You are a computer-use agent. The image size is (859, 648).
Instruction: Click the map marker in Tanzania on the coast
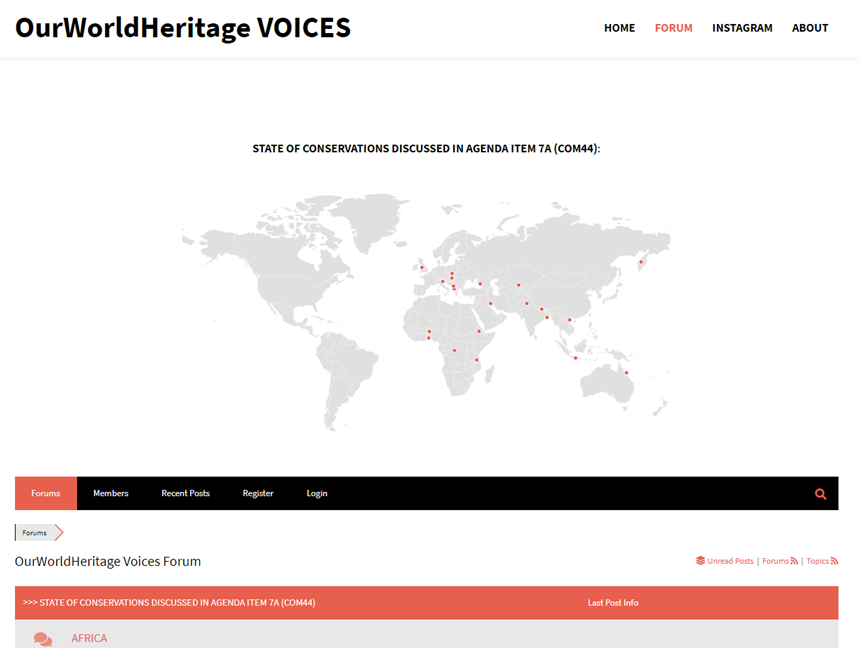click(x=477, y=360)
